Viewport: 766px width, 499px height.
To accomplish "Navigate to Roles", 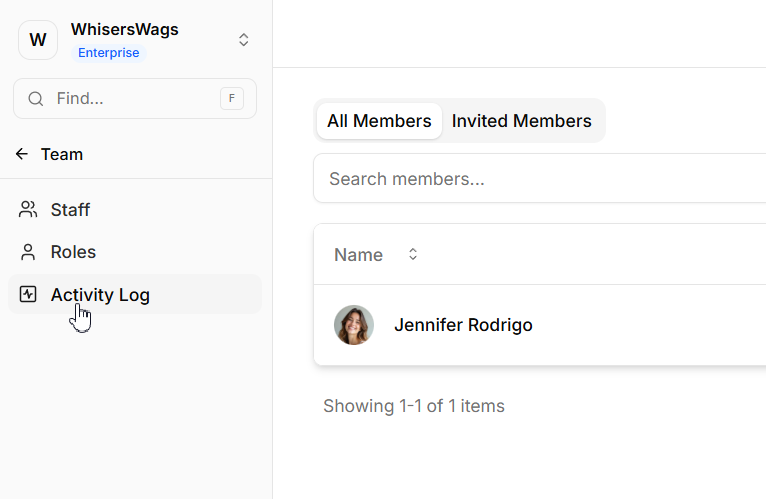I will [73, 252].
